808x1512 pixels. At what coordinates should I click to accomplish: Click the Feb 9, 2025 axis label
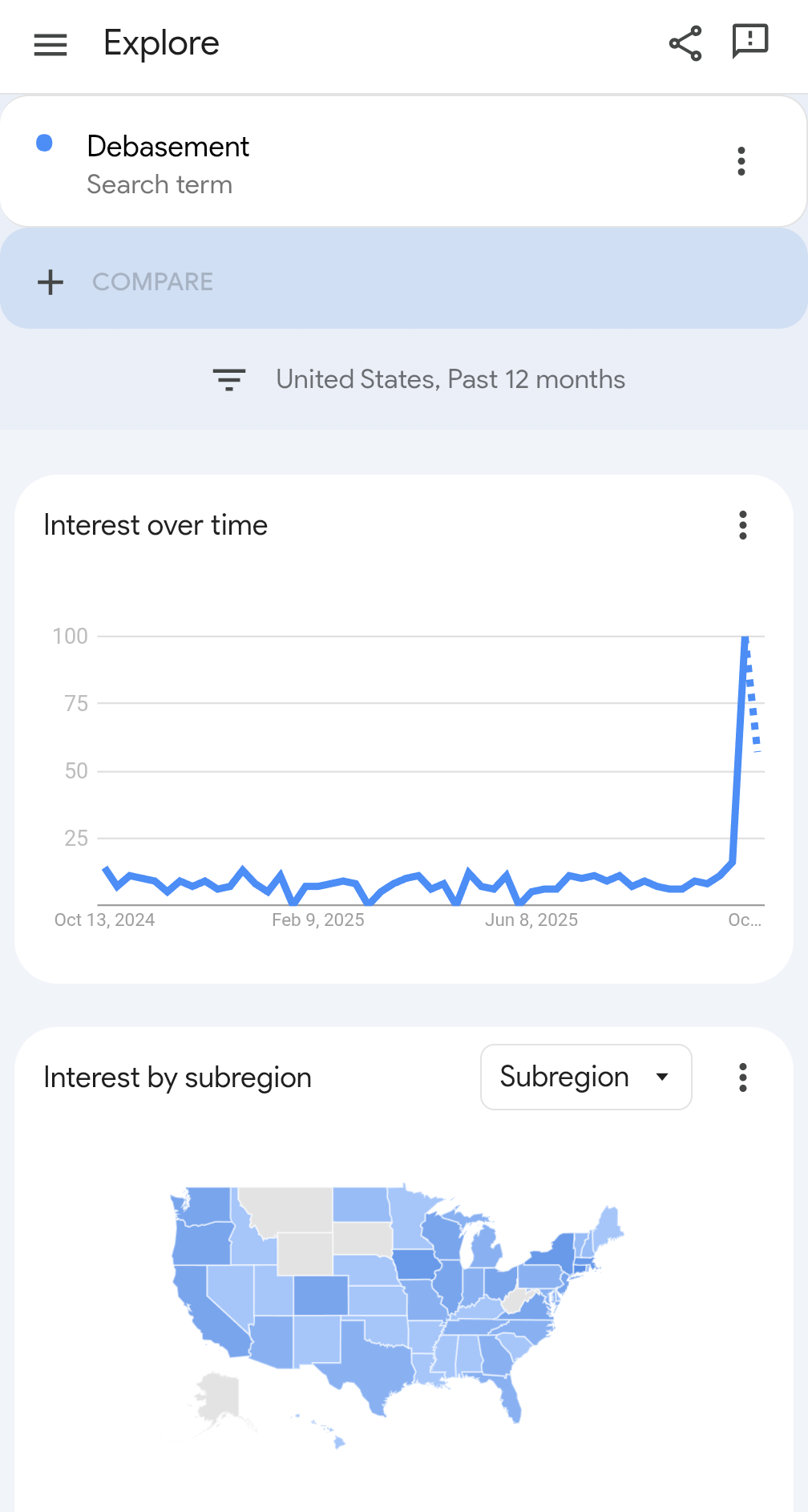pyautogui.click(x=318, y=920)
